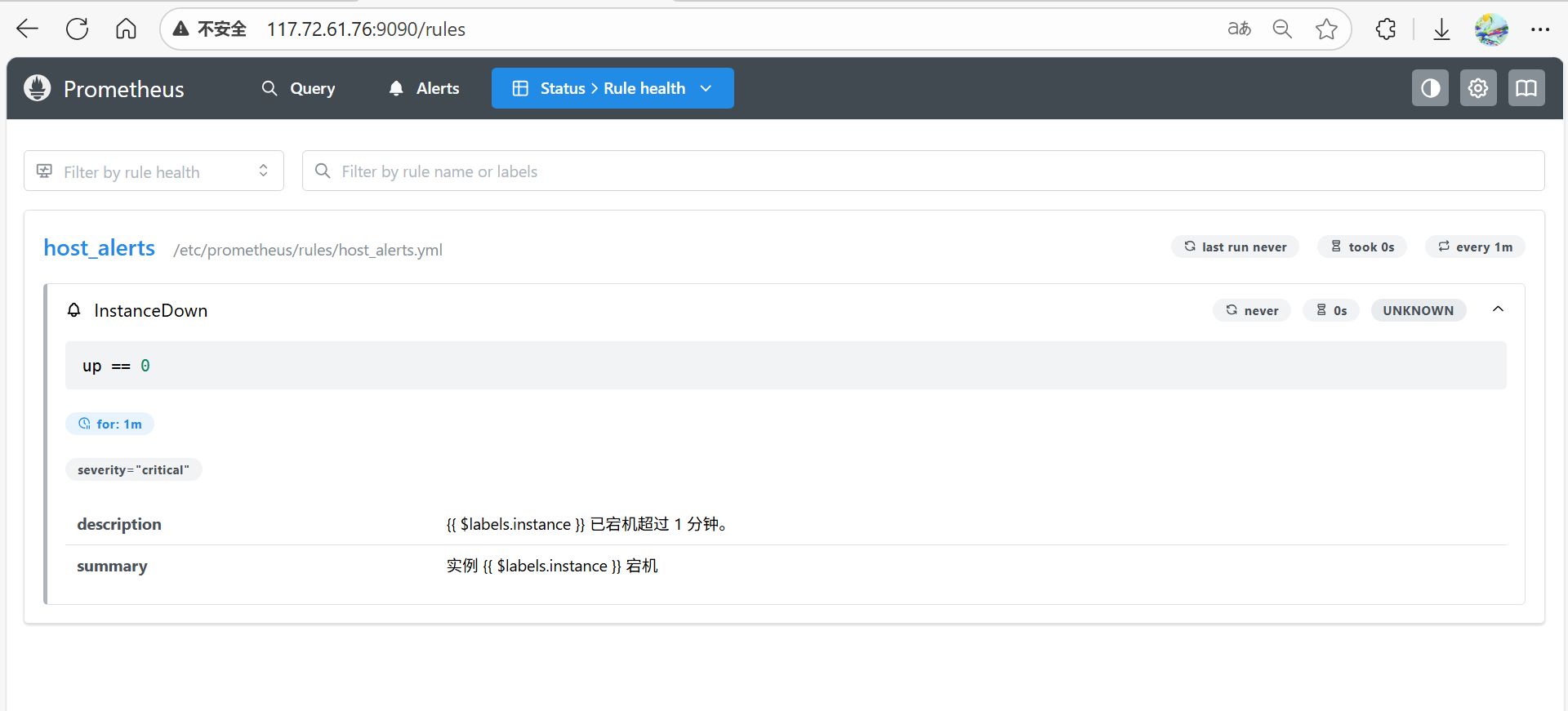Viewport: 1568px width, 711px height.
Task: Click the host_alerts.yml file path
Action: click(308, 250)
